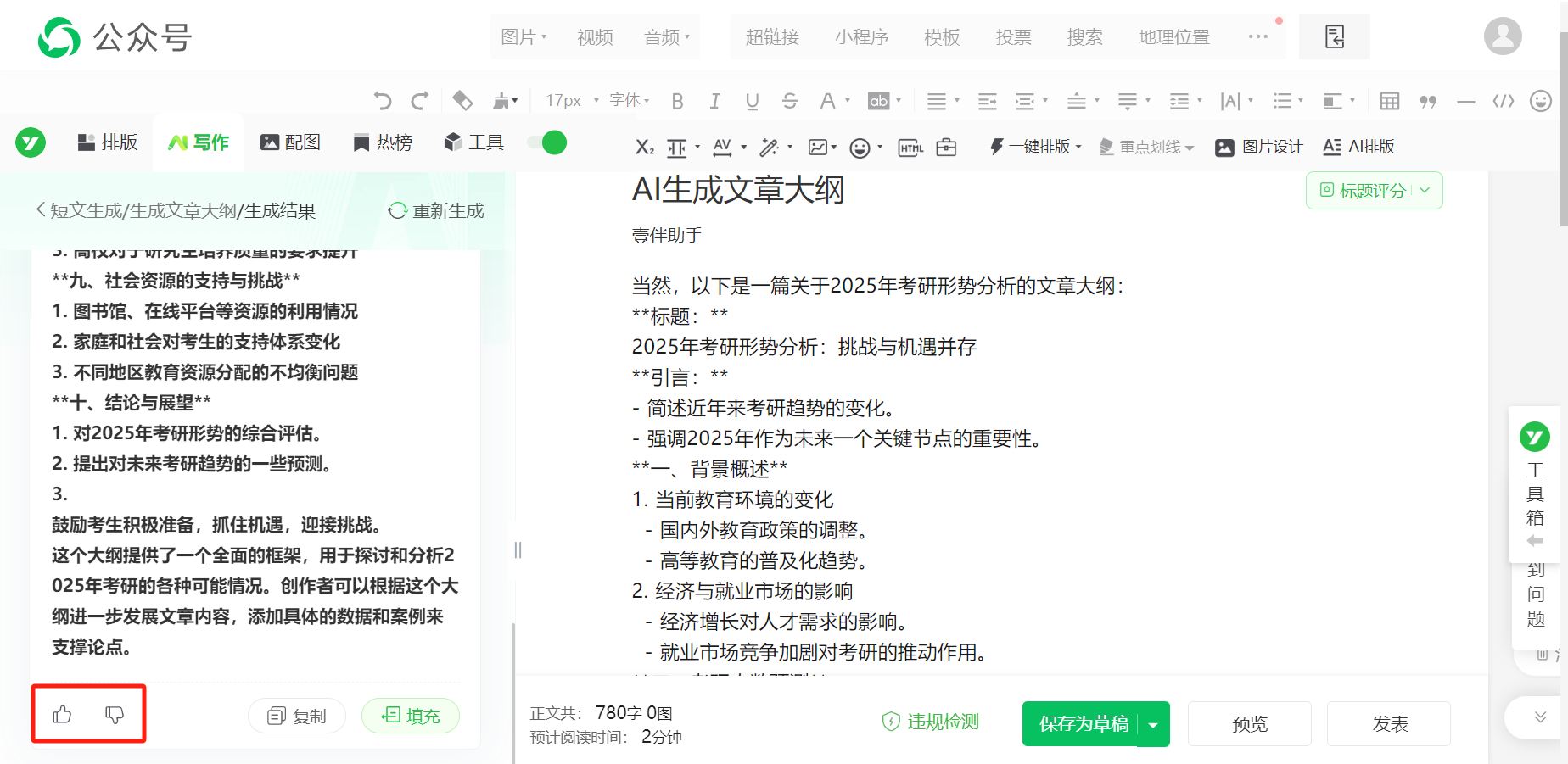Open the 工具箱 floating sidebar

coord(1534,483)
